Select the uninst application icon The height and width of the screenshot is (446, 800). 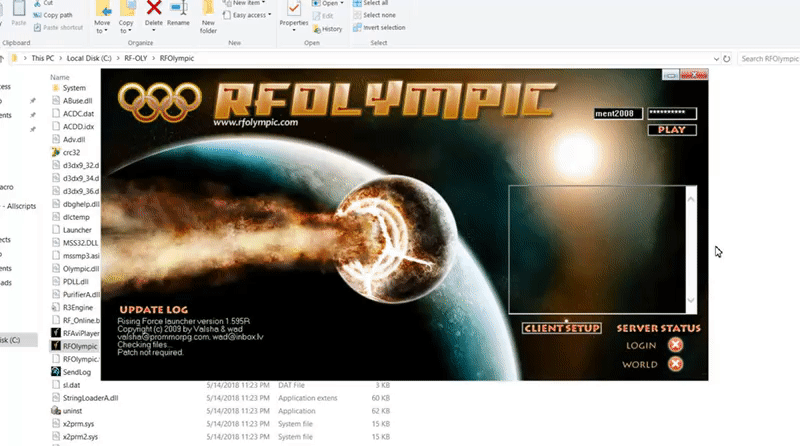pyautogui.click(x=56, y=410)
